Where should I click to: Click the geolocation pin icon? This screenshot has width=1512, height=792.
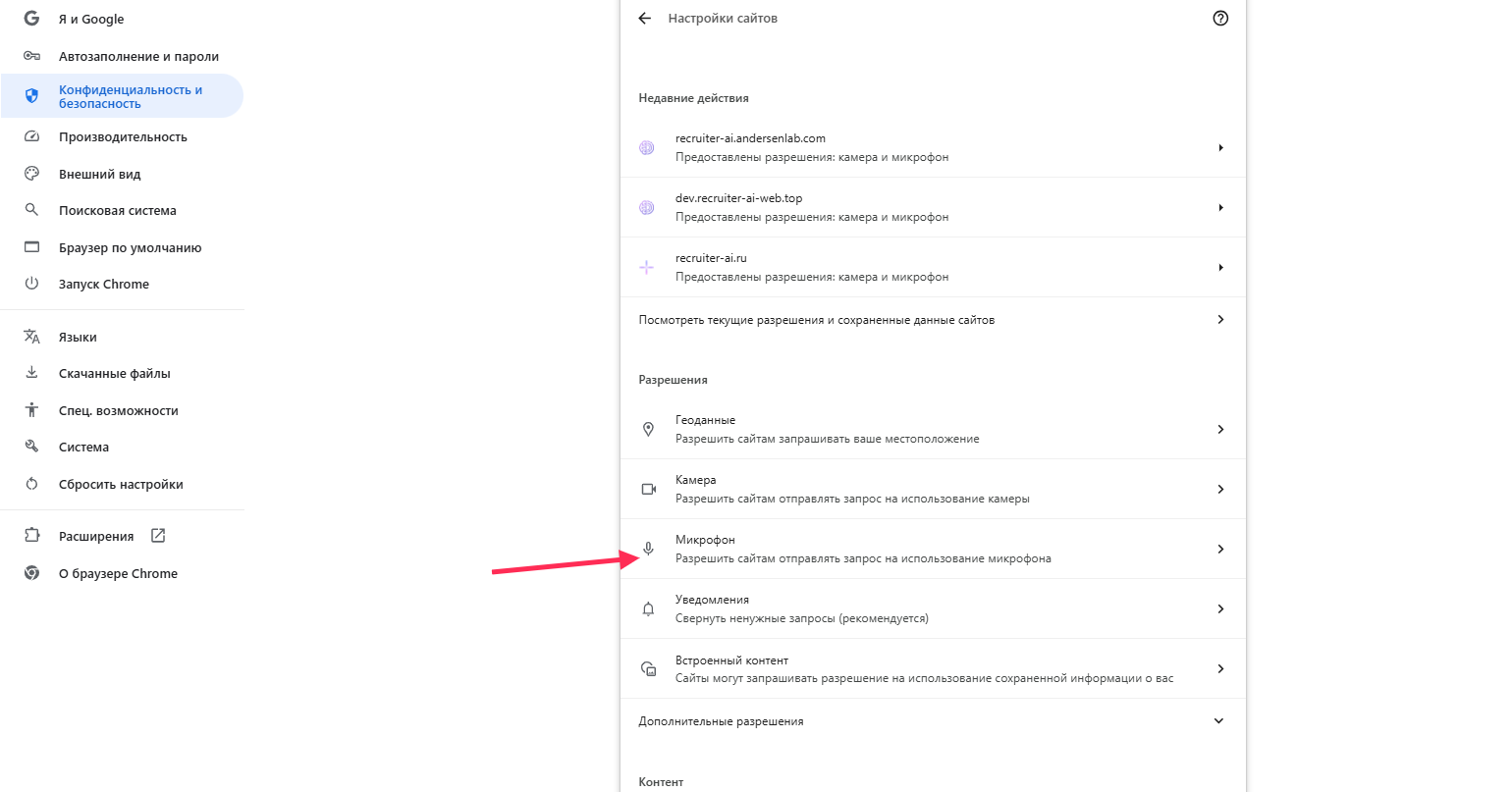[x=648, y=430]
